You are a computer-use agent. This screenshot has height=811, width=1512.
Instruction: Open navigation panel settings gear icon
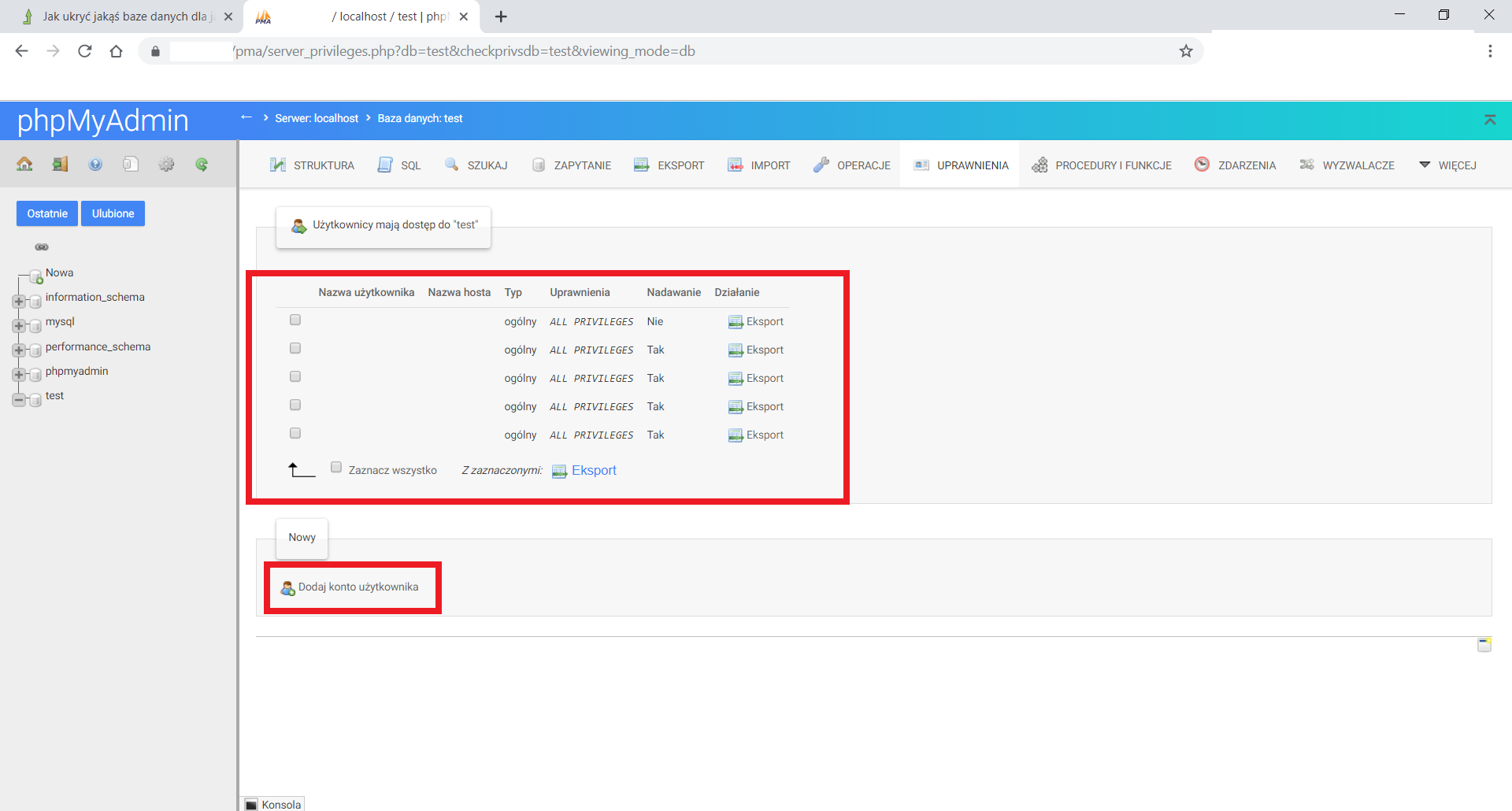(166, 164)
